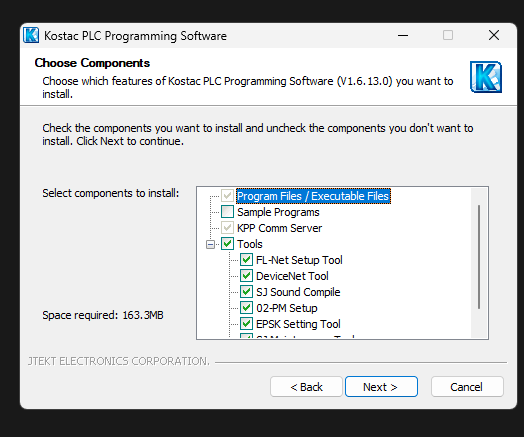Select the Sample Programs label
This screenshot has height=437, width=524.
click(x=278, y=212)
